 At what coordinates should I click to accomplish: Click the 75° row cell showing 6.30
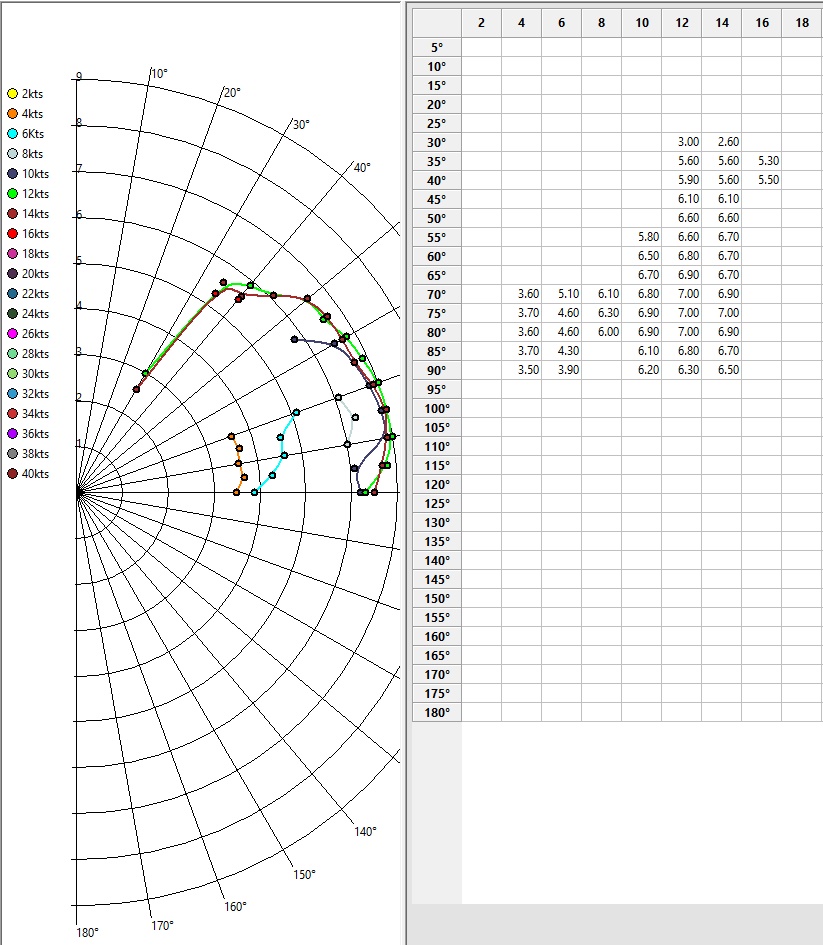(x=601, y=313)
